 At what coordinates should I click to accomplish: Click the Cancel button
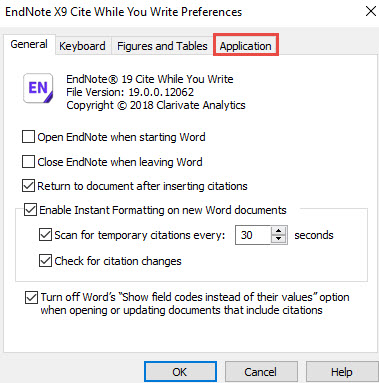coord(261,372)
